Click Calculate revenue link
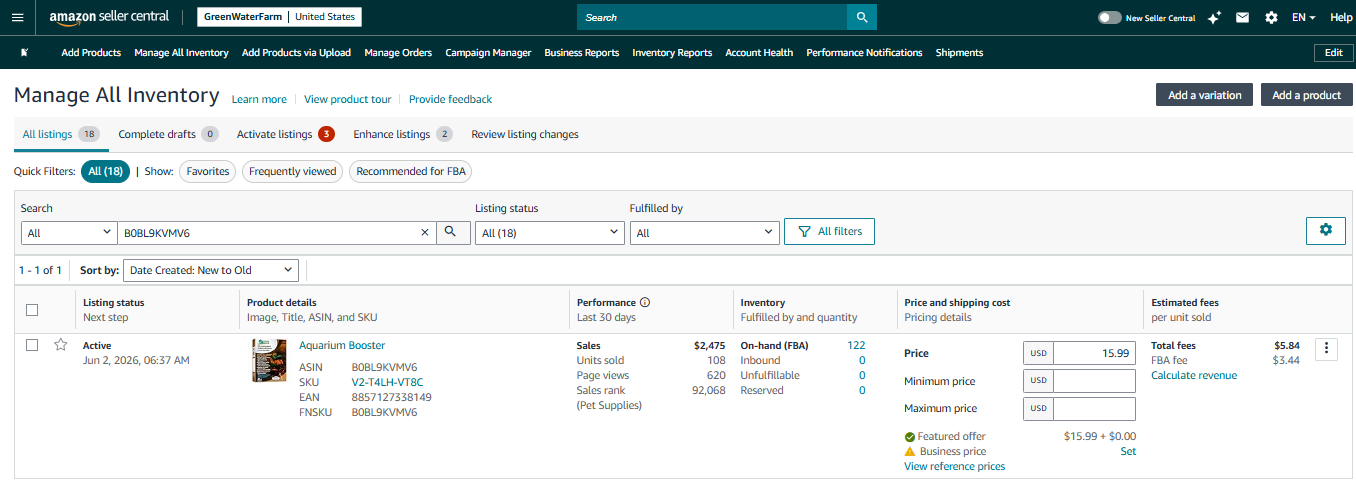Image resolution: width=1356 pixels, height=500 pixels. (x=1194, y=375)
